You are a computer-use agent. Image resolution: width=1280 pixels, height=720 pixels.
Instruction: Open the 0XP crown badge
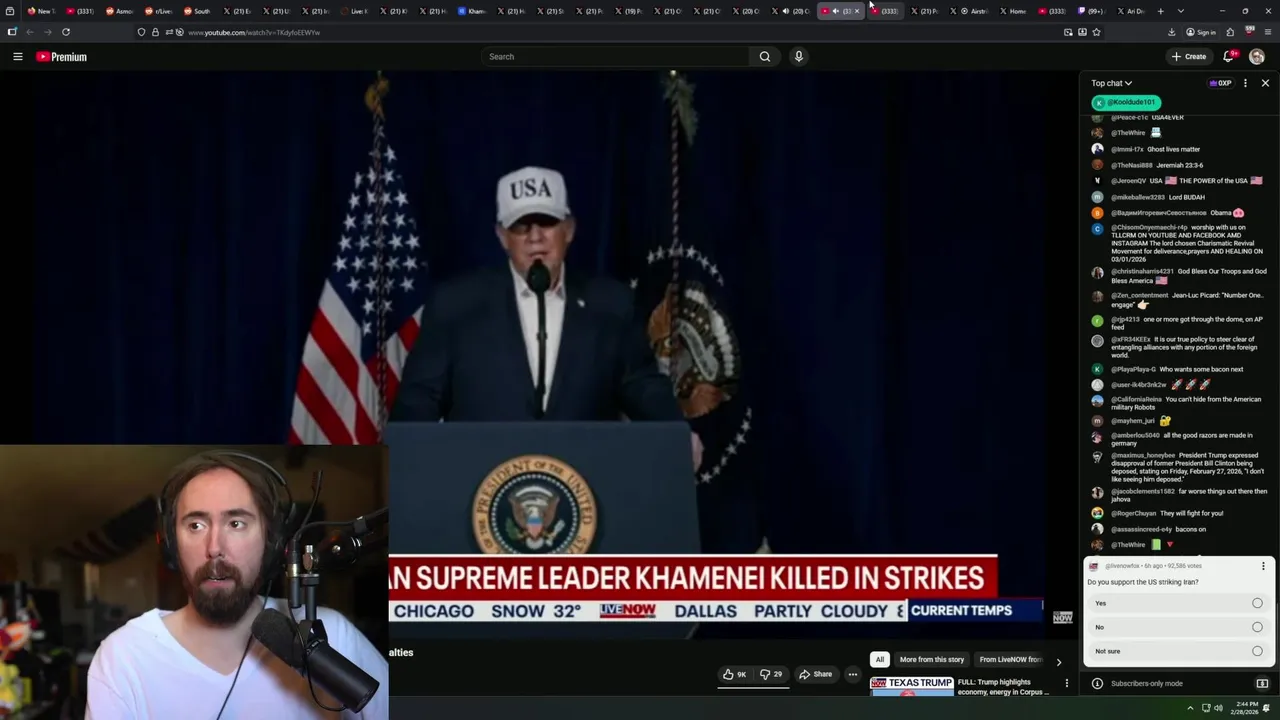point(1220,83)
